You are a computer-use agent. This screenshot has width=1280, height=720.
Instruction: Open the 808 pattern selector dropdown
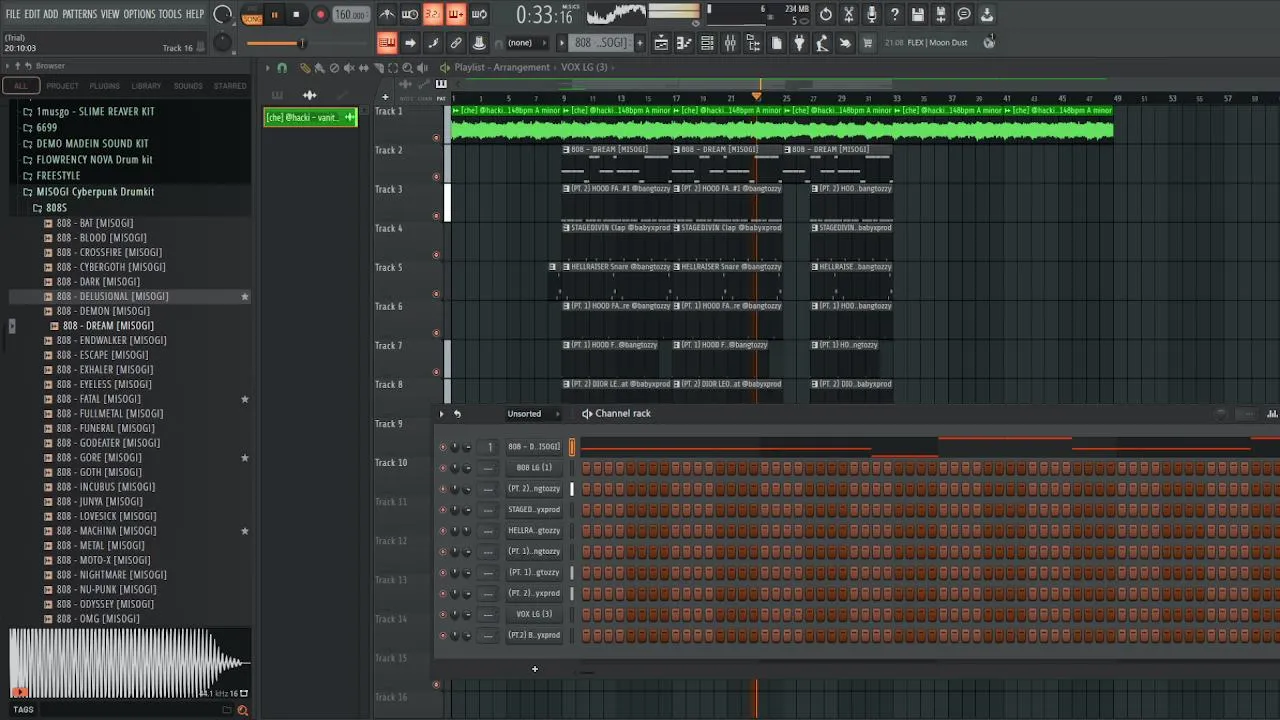601,43
